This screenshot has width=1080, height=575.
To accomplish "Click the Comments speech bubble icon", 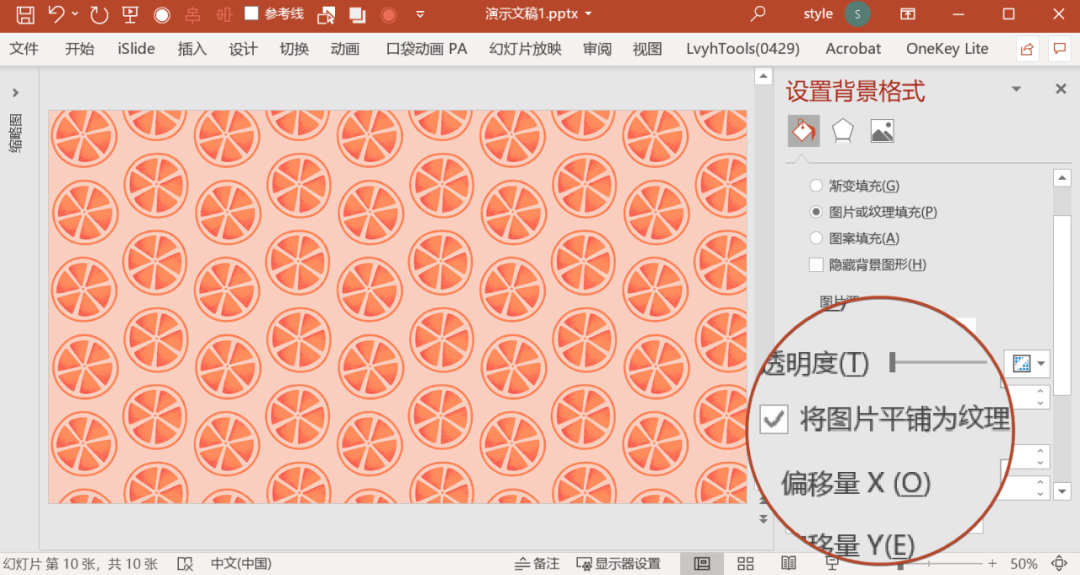I will [x=1059, y=49].
